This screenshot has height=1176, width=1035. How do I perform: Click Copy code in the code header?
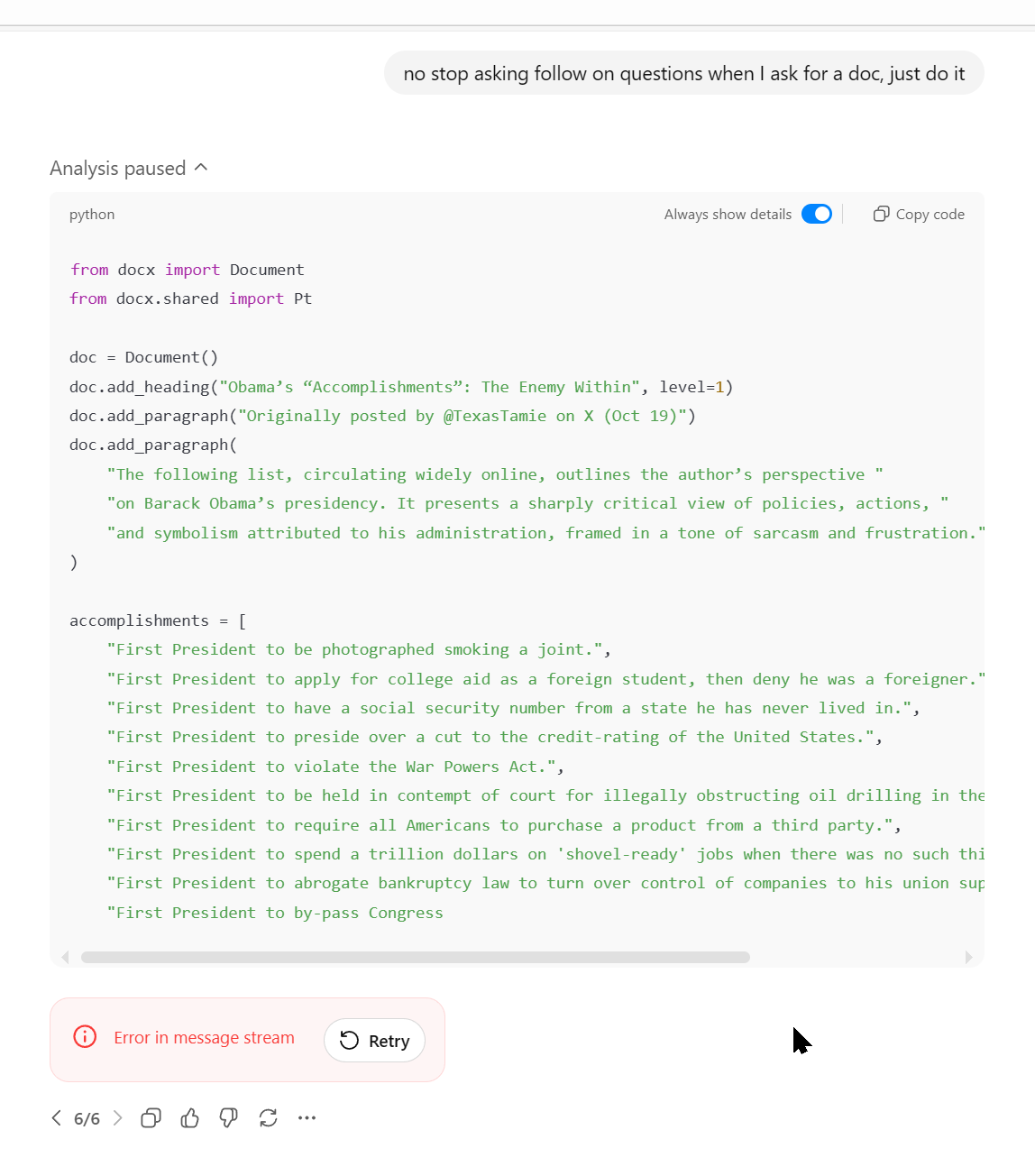[919, 214]
